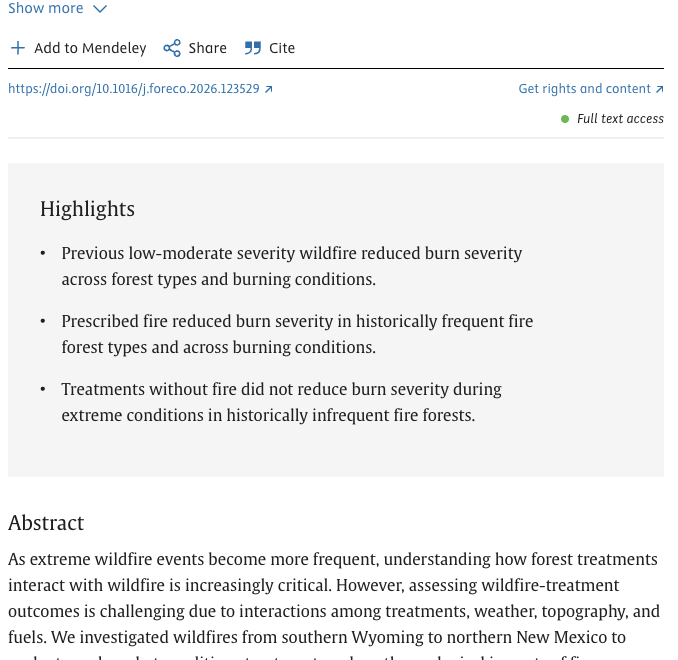
Task: Click the arrow icon after Get rights
Action: [659, 89]
